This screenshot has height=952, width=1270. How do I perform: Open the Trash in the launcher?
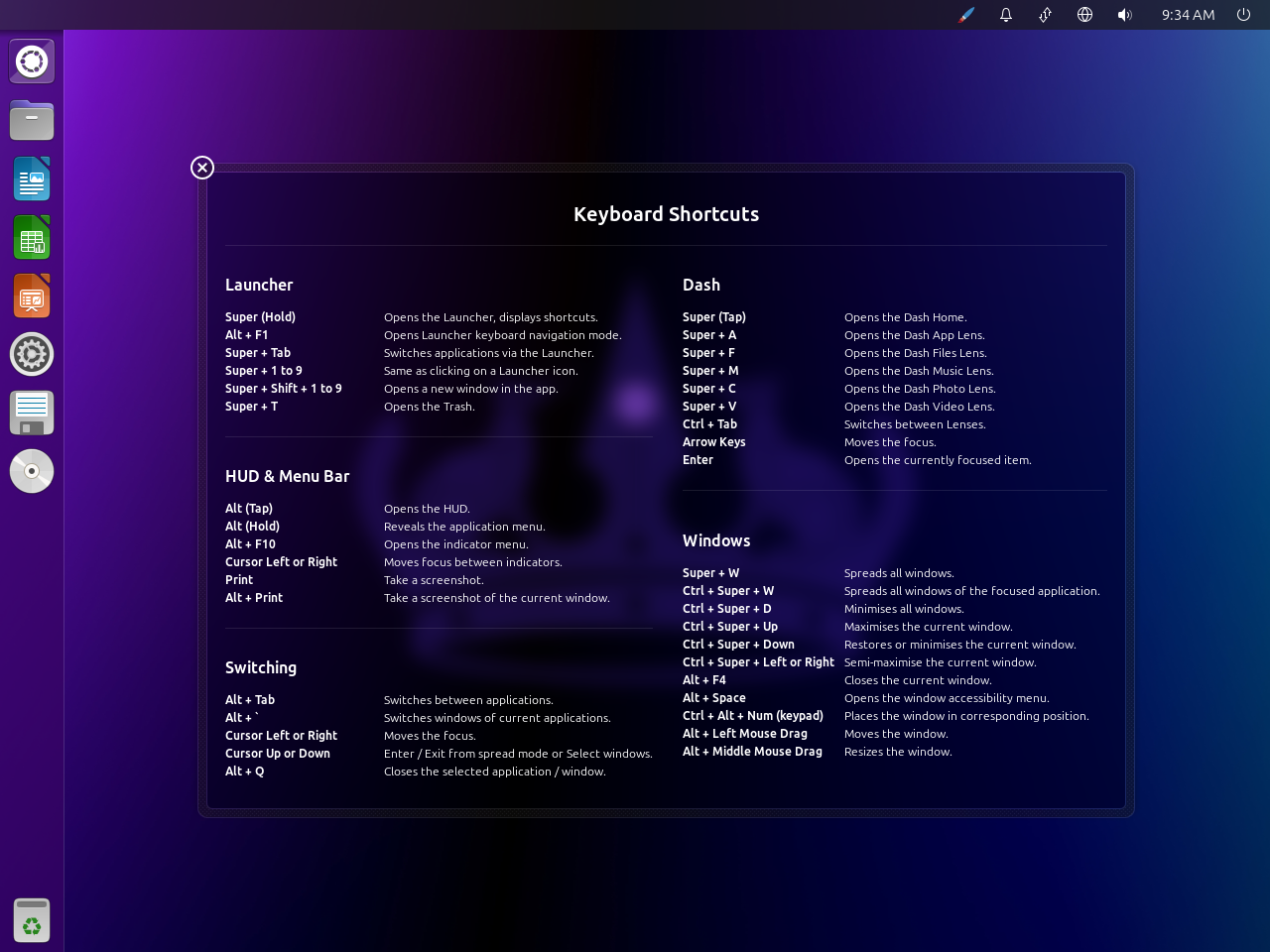pos(32,920)
